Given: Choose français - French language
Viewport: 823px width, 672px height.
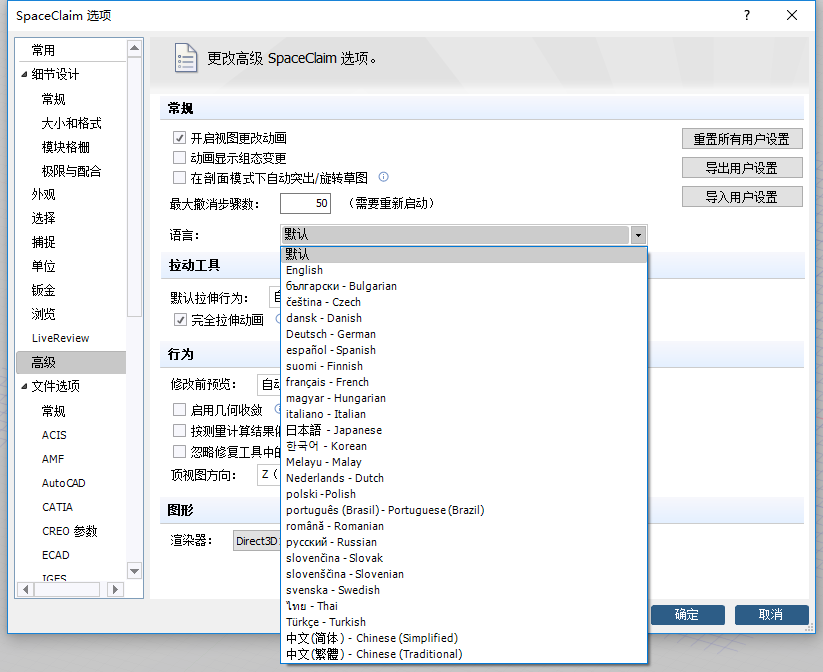Looking at the screenshot, I should 464,382.
